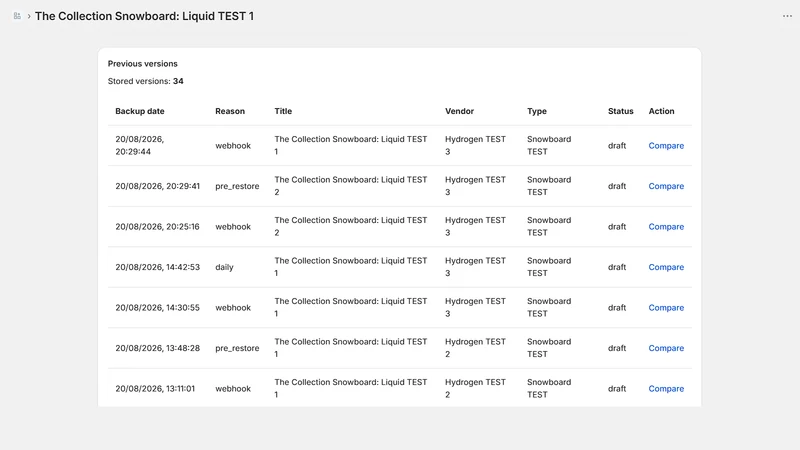Screen dimensions: 800x450
Task: Select the page title 'The Collection Snowboard: Liquid TEST 1'
Action: 144,16
